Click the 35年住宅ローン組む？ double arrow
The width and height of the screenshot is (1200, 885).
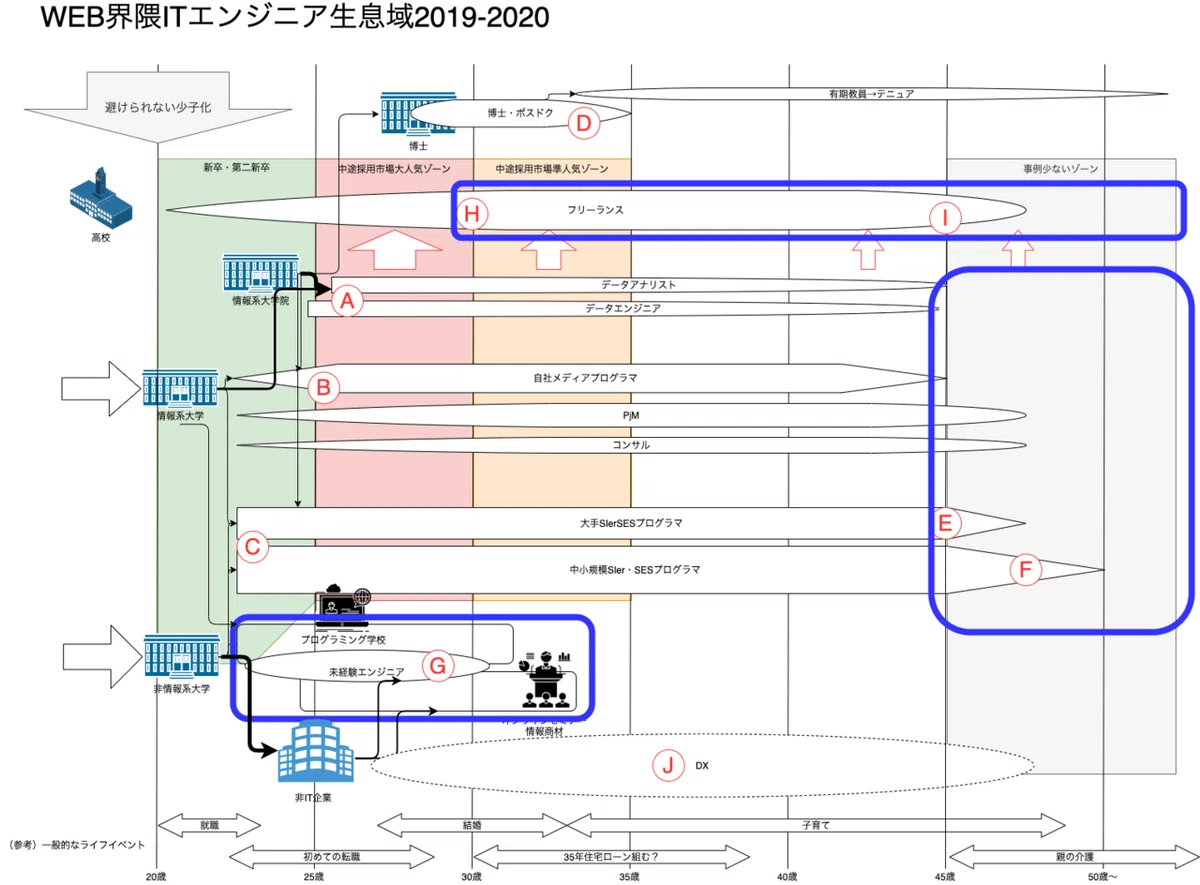coord(610,857)
